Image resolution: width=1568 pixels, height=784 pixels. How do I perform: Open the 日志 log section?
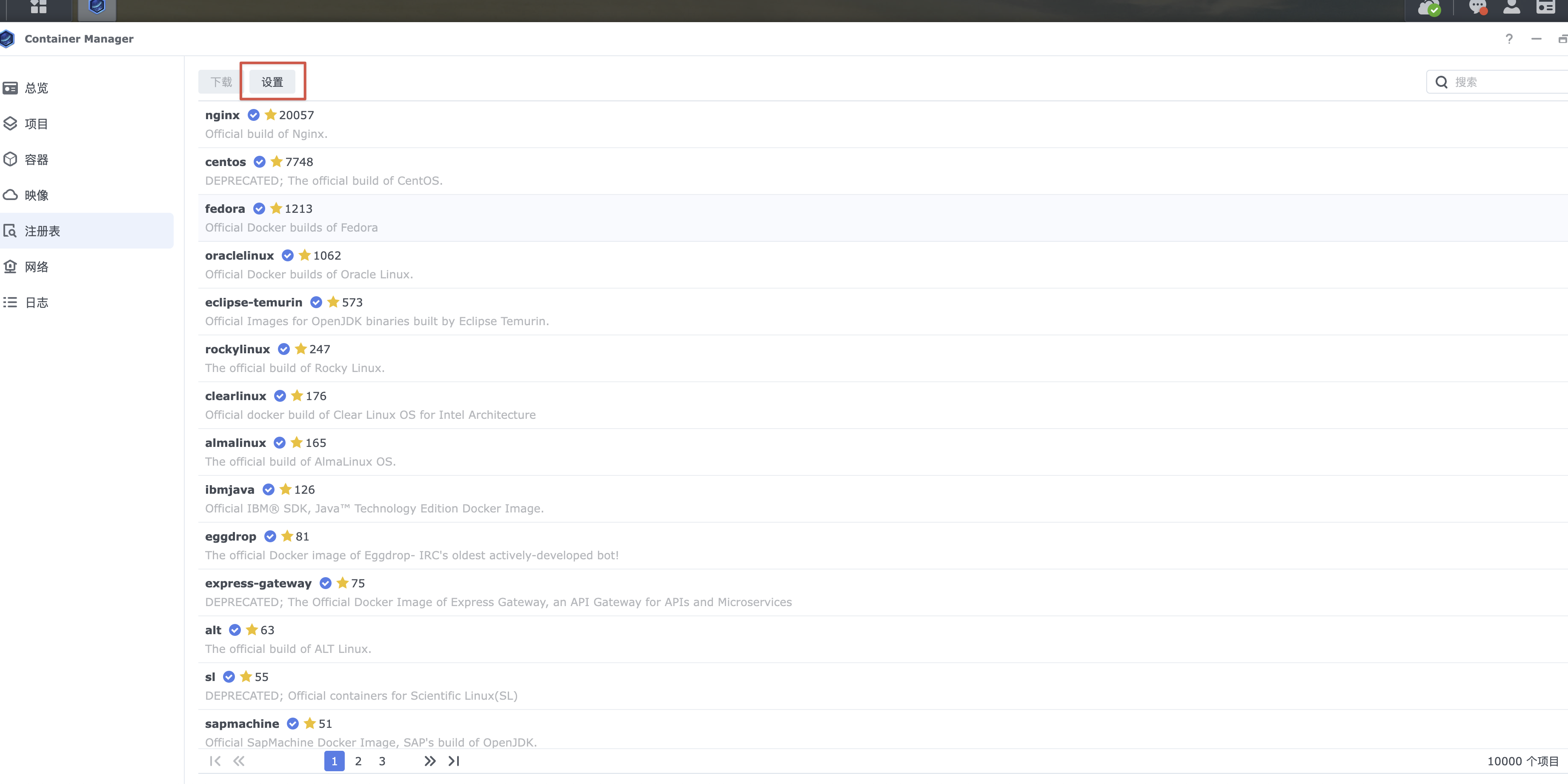point(37,303)
